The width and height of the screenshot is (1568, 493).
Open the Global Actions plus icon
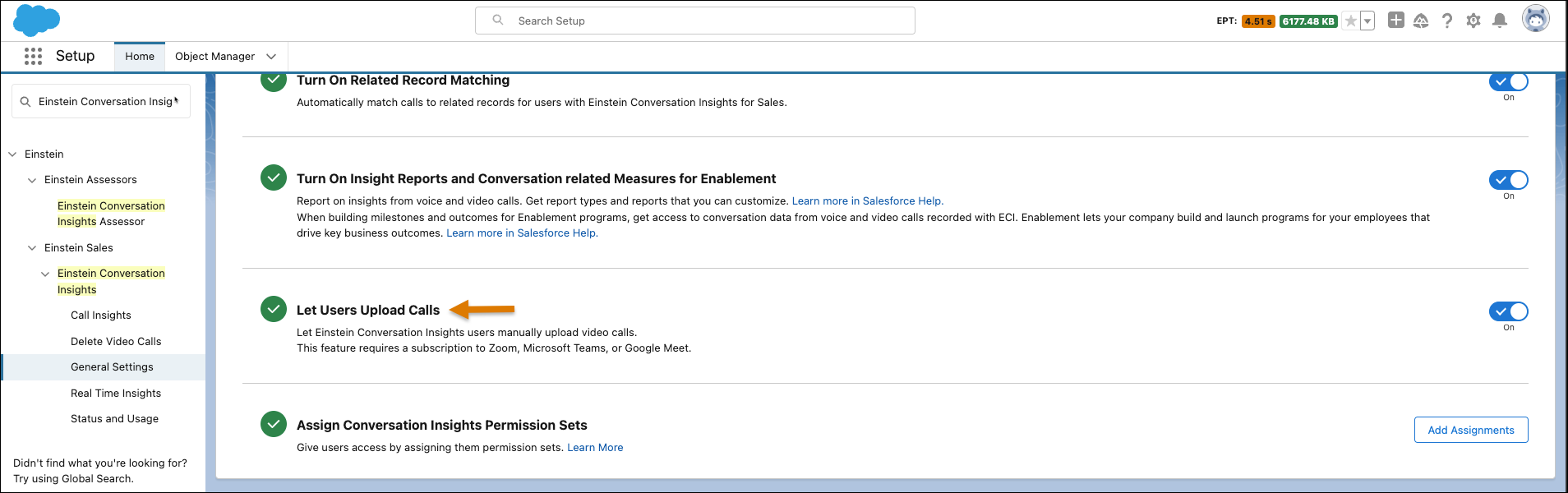click(1395, 21)
